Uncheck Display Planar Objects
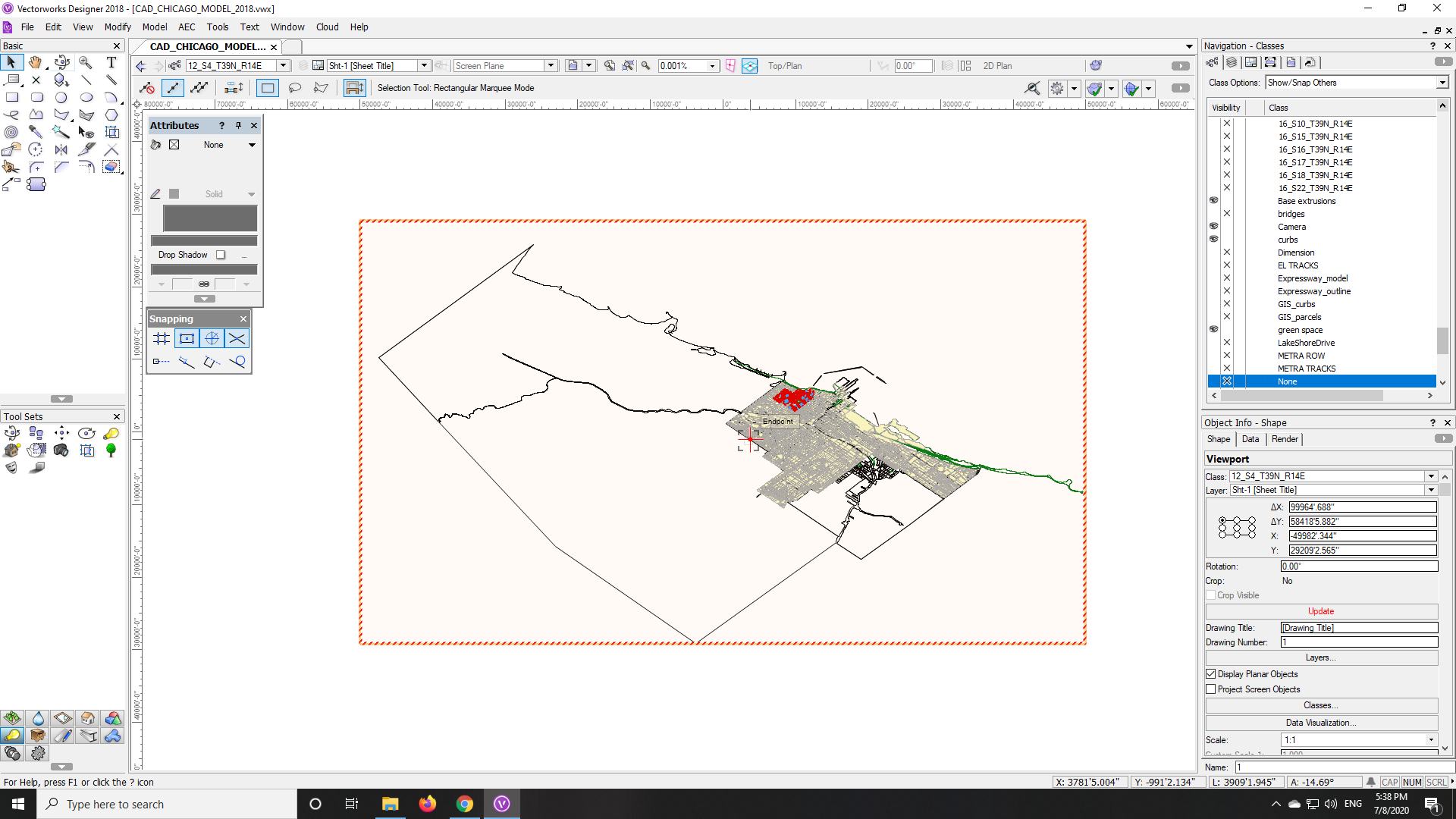This screenshot has height=819, width=1456. click(1211, 673)
